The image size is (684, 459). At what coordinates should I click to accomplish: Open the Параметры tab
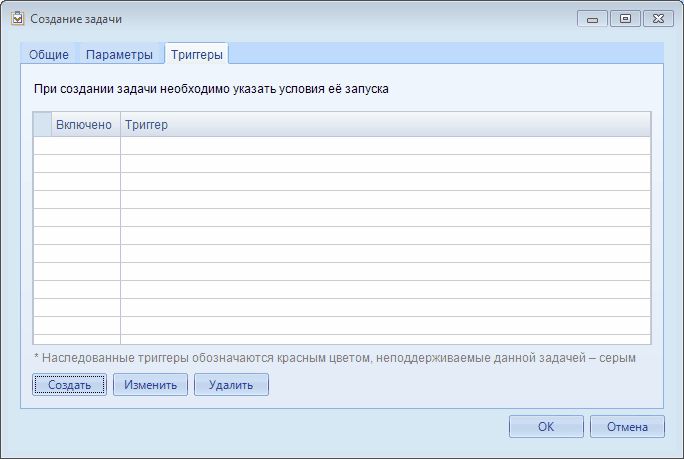coord(119,54)
